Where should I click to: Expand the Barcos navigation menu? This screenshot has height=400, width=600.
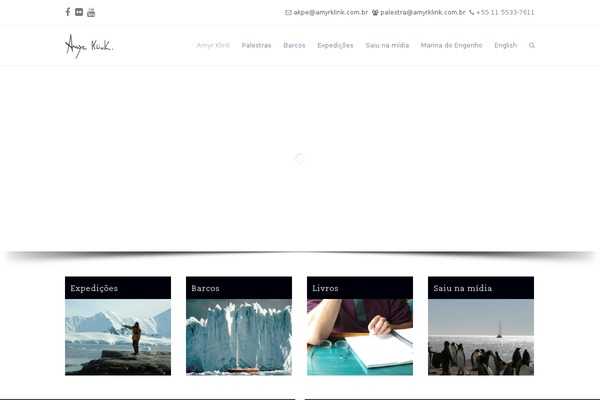294,46
